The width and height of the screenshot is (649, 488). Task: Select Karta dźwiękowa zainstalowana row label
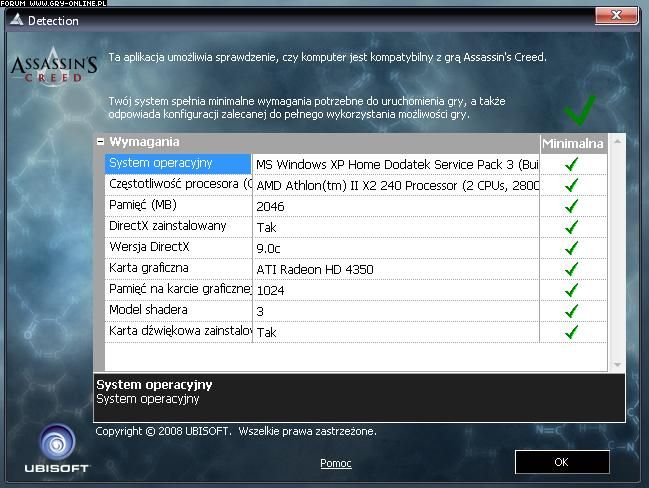[178, 331]
